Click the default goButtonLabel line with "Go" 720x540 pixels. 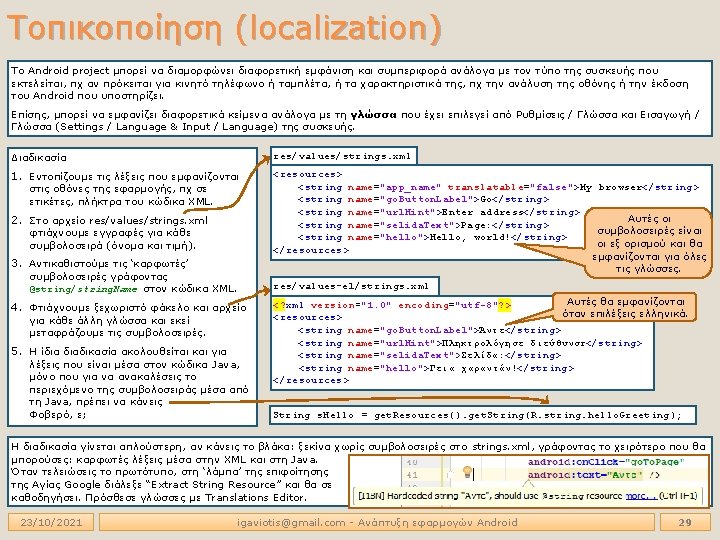423,199
